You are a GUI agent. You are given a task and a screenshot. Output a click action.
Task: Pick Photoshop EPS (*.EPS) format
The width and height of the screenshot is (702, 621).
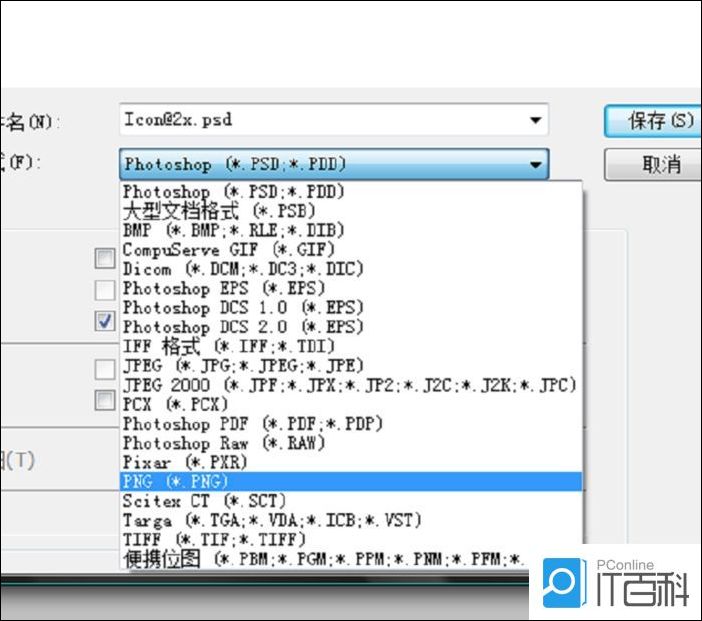[351, 288]
